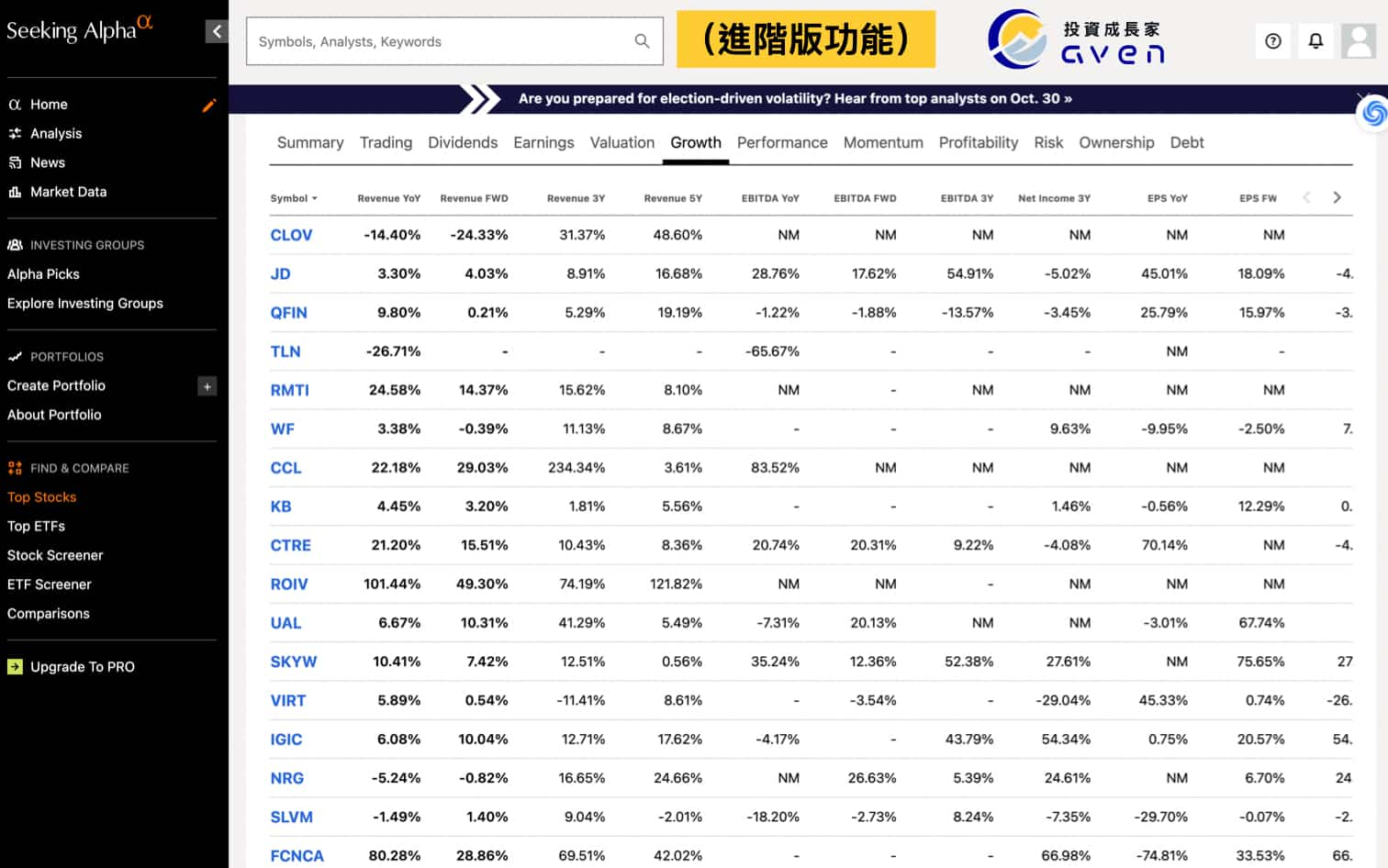Open the VIRT ticker link
This screenshot has width=1388, height=868.
tap(288, 701)
